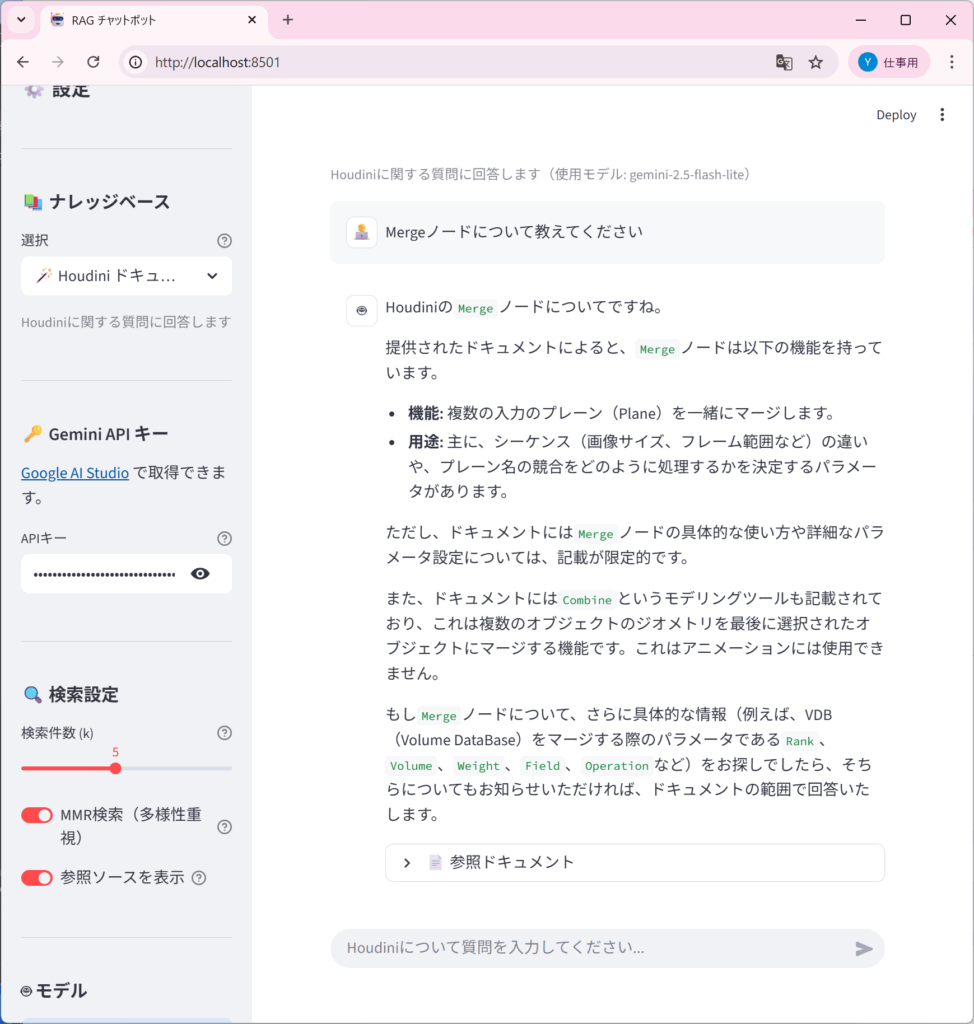Open the Streamlit three-dot main menu
Viewport: 974px width, 1024px height.
[941, 115]
